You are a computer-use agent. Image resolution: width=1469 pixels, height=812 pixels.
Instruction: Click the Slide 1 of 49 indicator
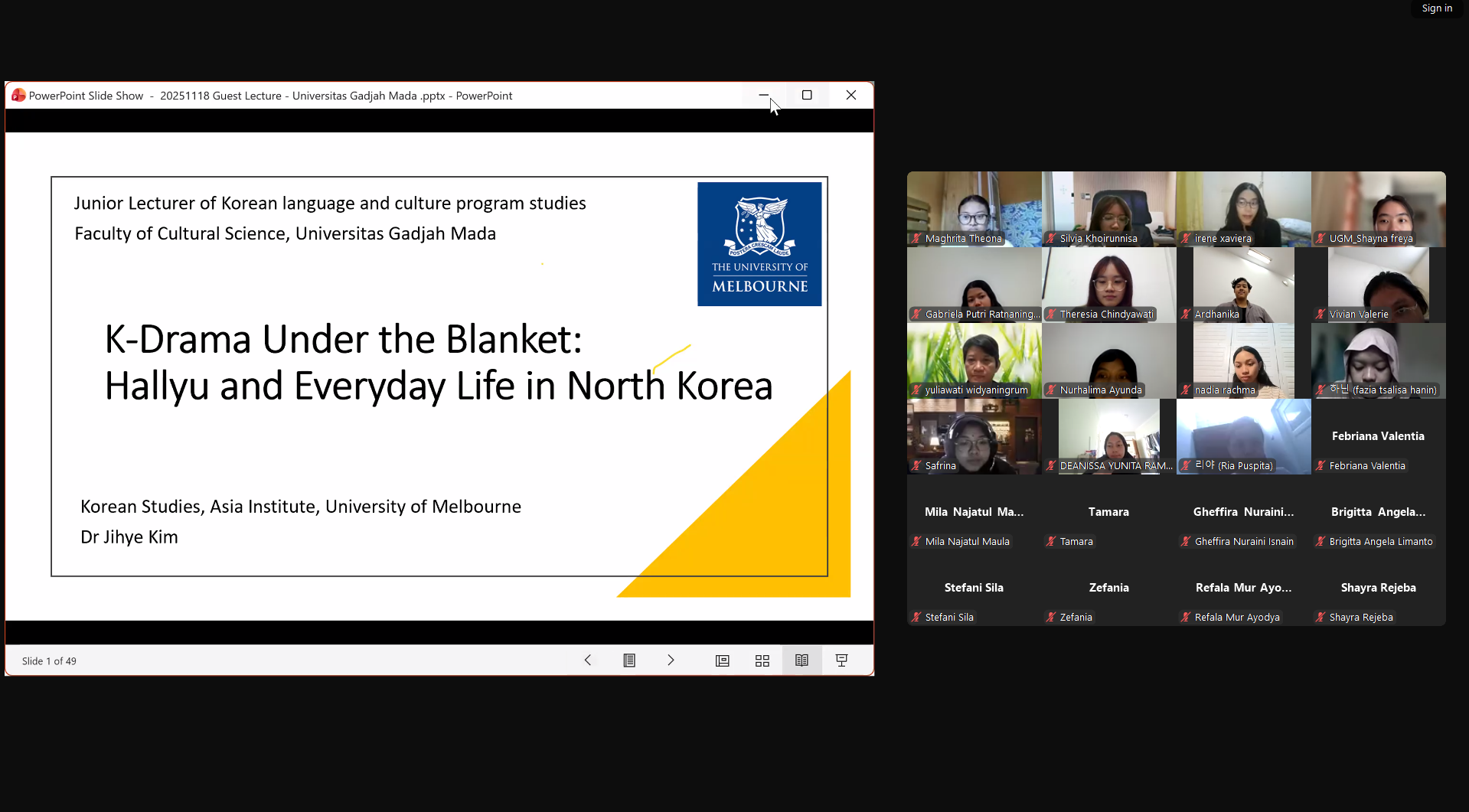click(49, 661)
